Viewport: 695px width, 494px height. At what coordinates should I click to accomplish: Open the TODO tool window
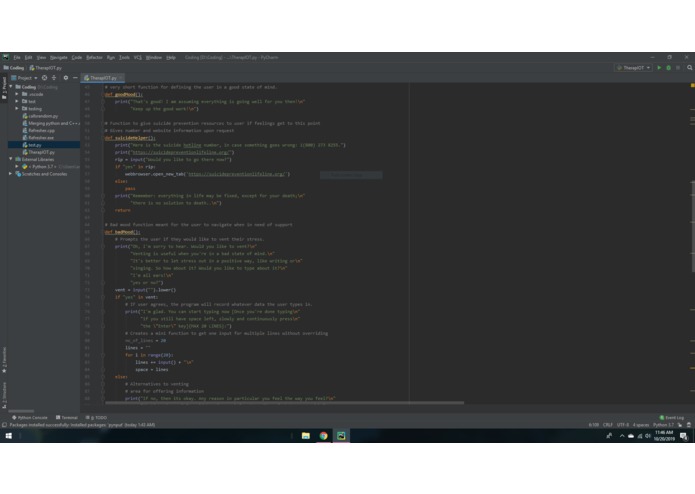[96, 417]
